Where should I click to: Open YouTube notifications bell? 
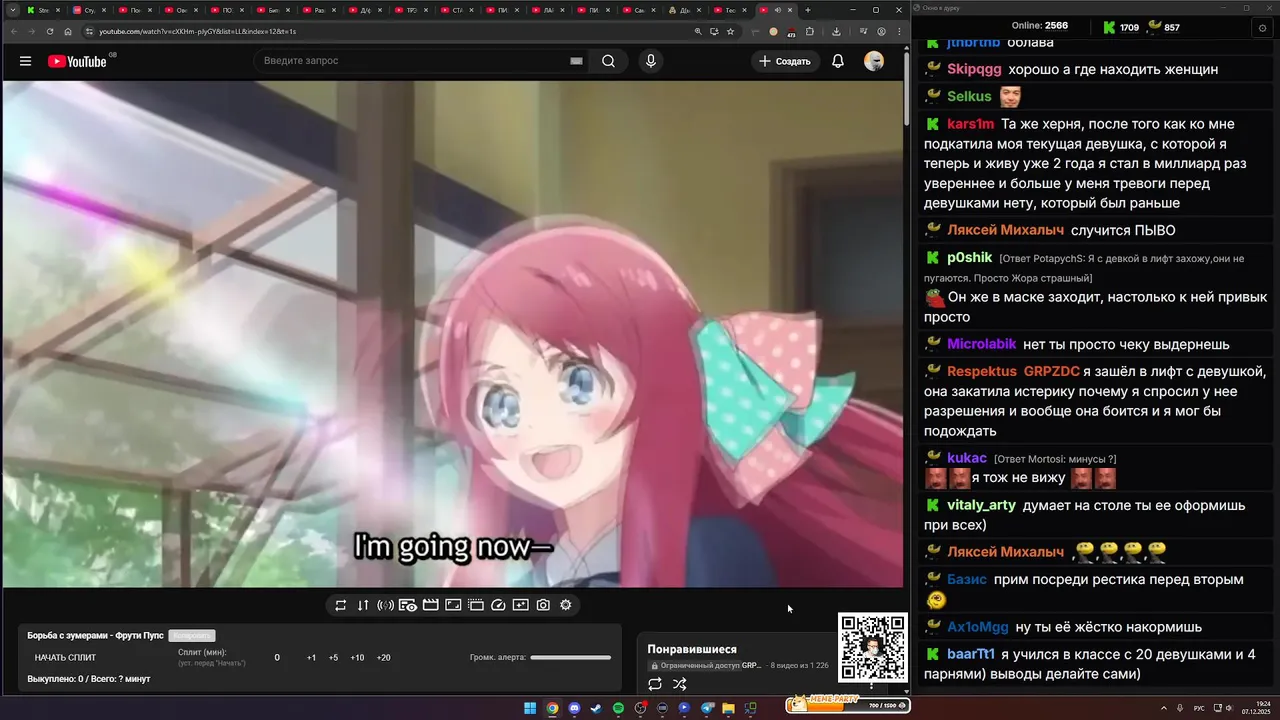tap(838, 61)
